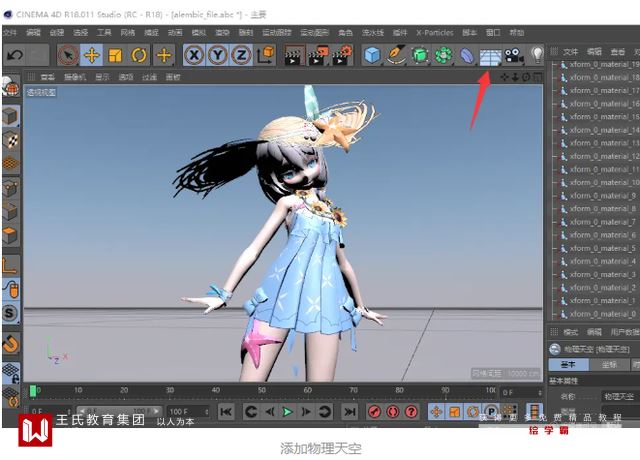
Task: Render the current view with clapperboard icon
Action: tap(294, 55)
